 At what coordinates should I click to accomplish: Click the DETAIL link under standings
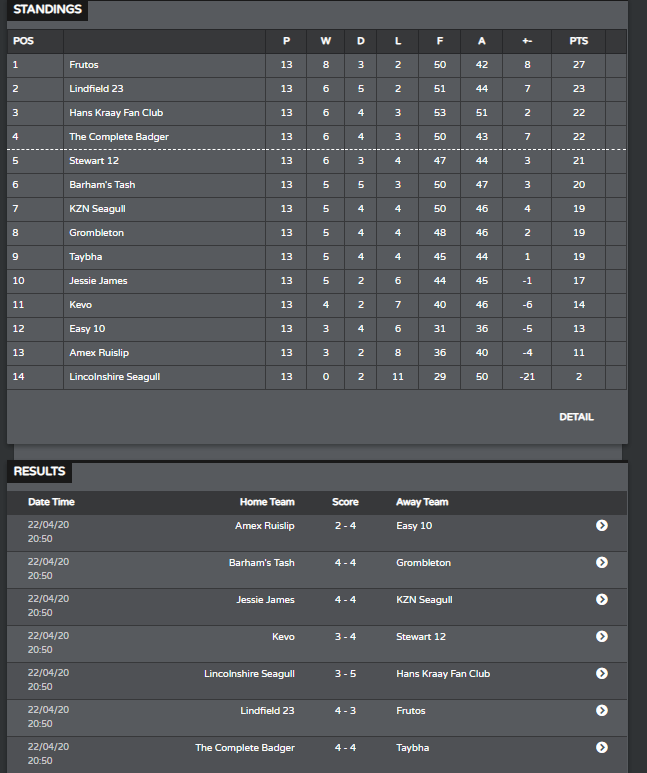576,417
